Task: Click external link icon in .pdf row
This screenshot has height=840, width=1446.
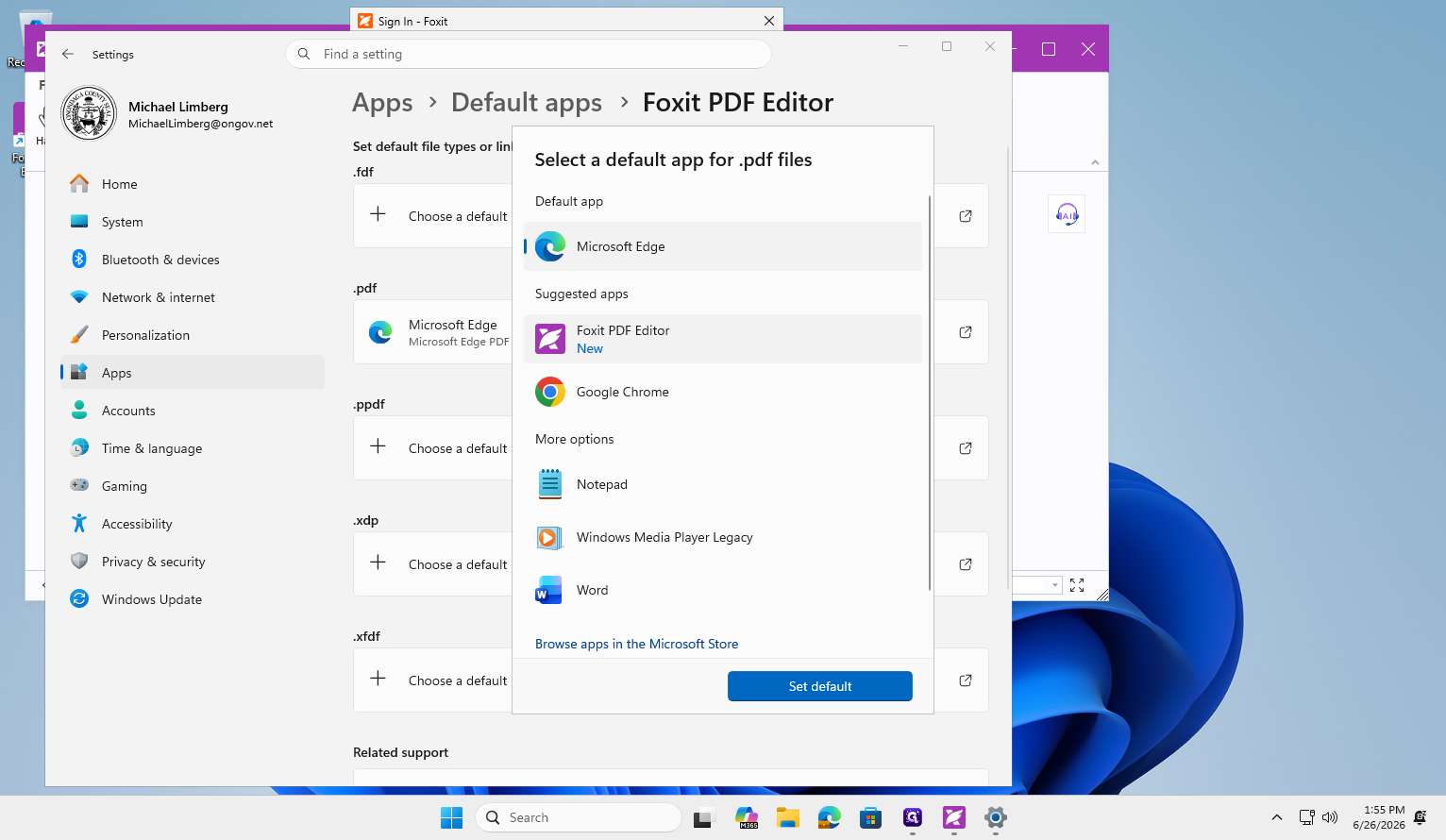Action: [966, 332]
